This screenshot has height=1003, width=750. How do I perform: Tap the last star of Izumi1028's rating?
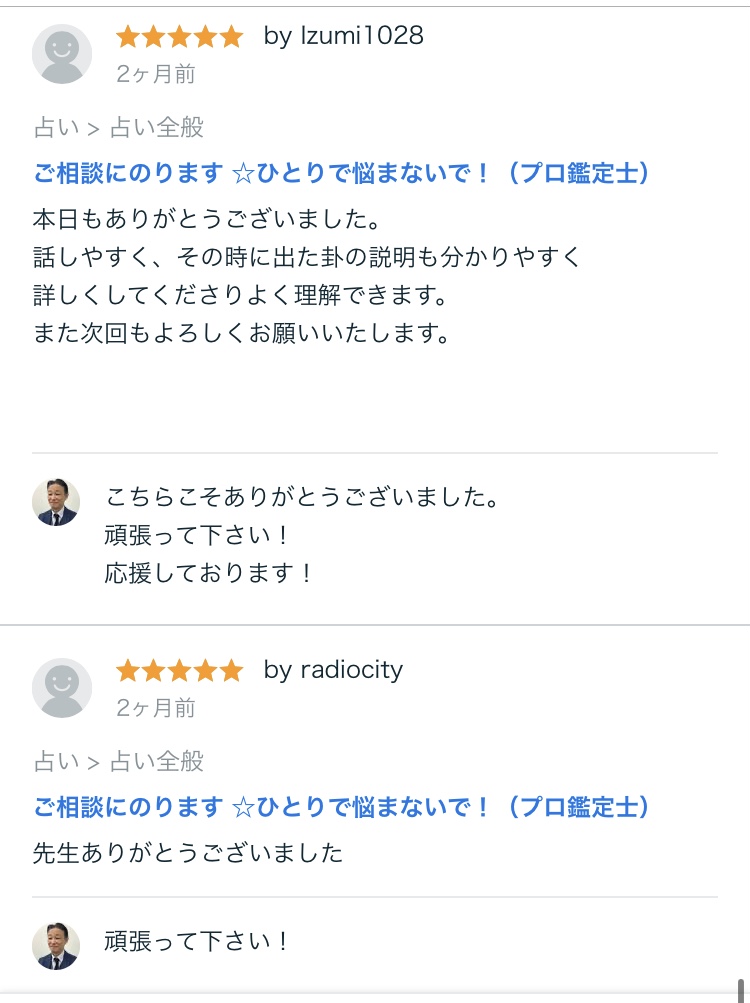click(232, 37)
